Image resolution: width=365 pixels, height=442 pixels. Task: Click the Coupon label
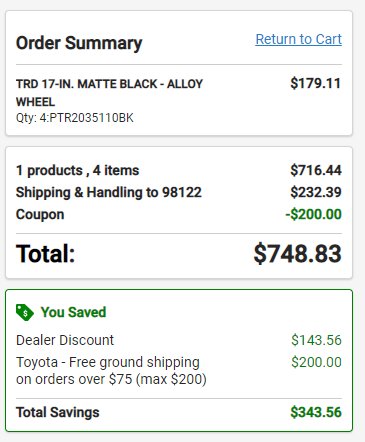[40, 214]
